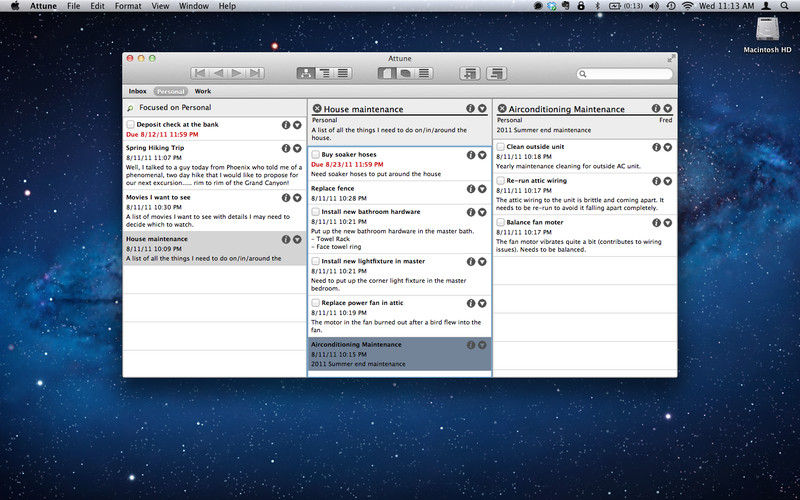Click the previous (back) arrow toolbar button
Image resolution: width=800 pixels, height=500 pixels.
(x=218, y=73)
